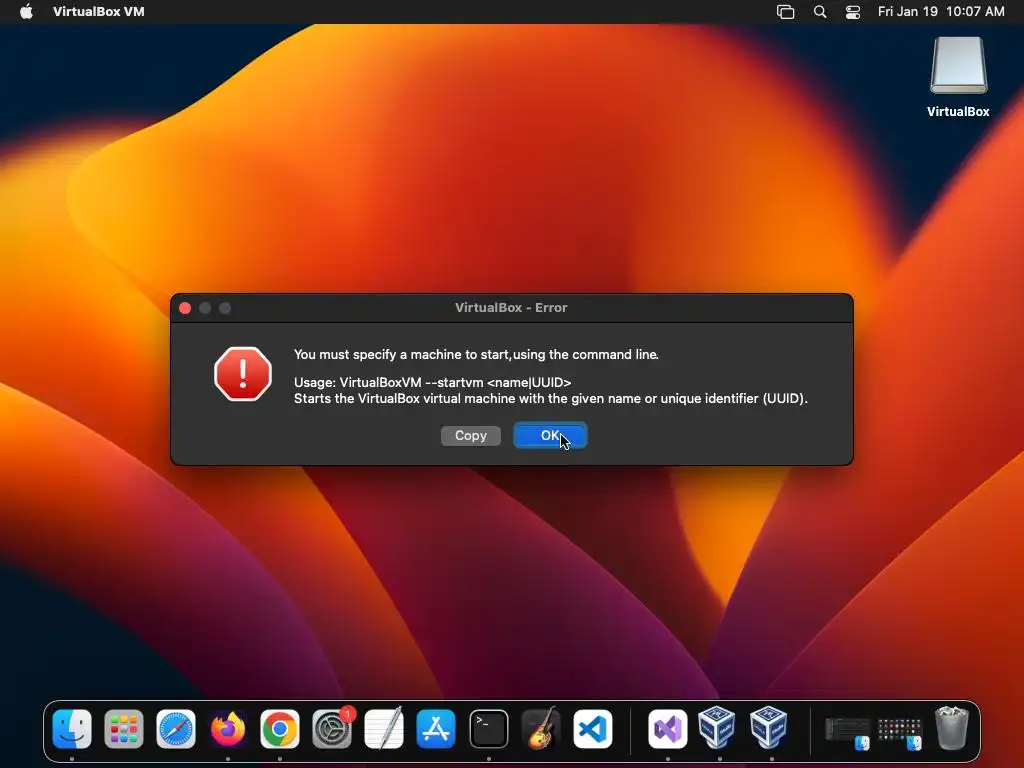Restore the minimized icon-grid Finder window in Dock
This screenshot has height=768, width=1024.
pos(899,732)
